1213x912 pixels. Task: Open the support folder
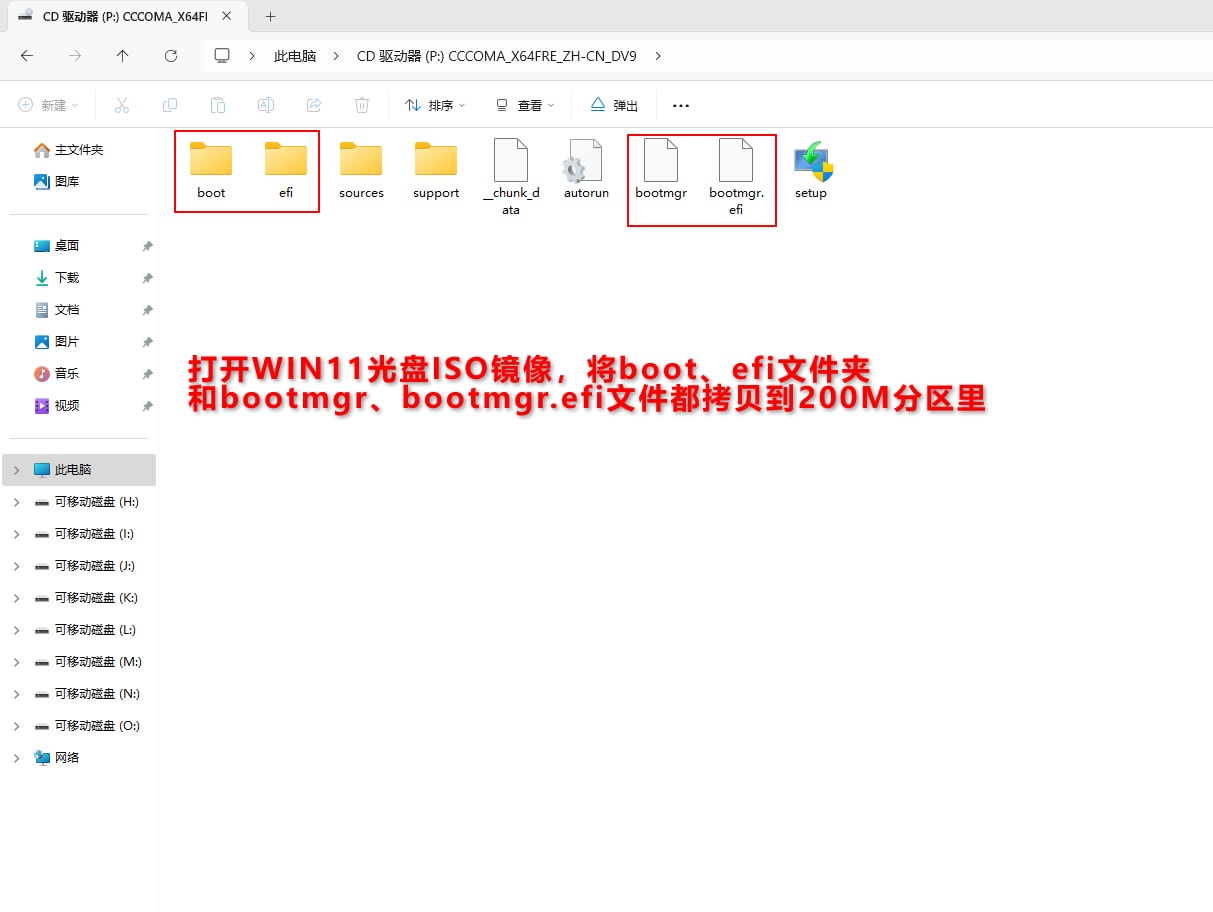436,169
